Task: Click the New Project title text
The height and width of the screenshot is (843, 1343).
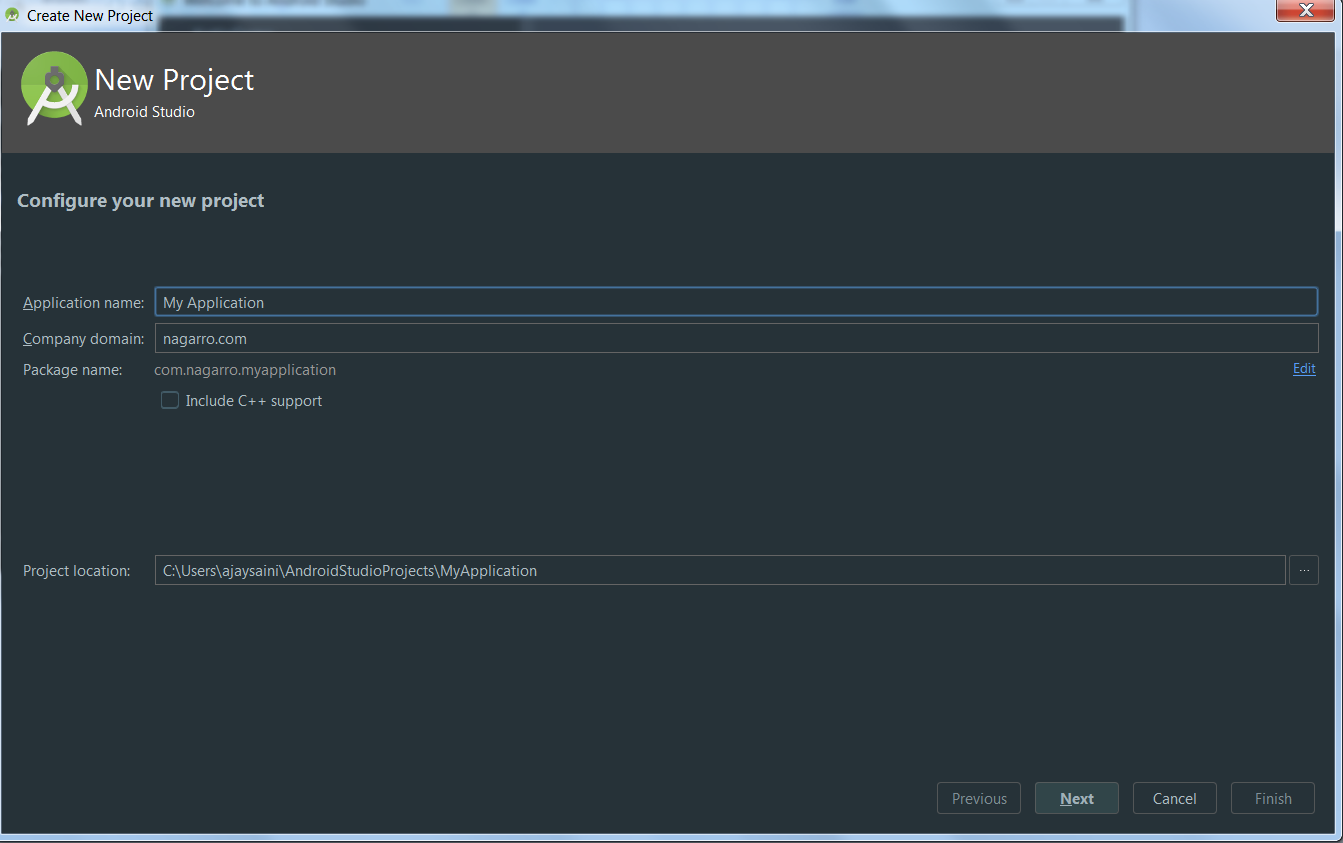Action: click(x=175, y=80)
